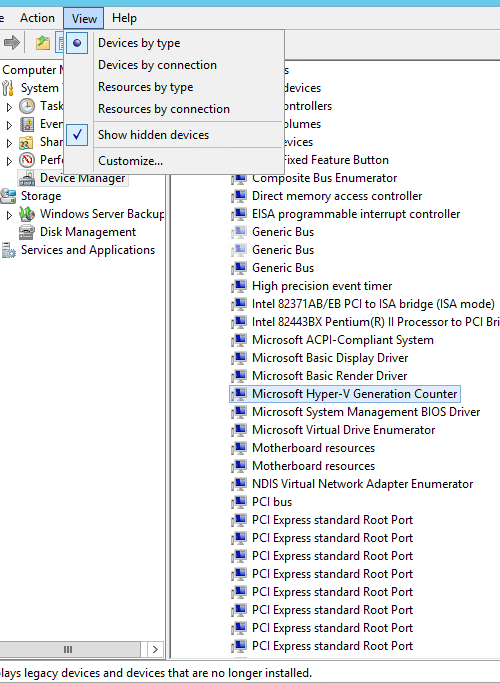Open the Help menu

[x=124, y=18]
